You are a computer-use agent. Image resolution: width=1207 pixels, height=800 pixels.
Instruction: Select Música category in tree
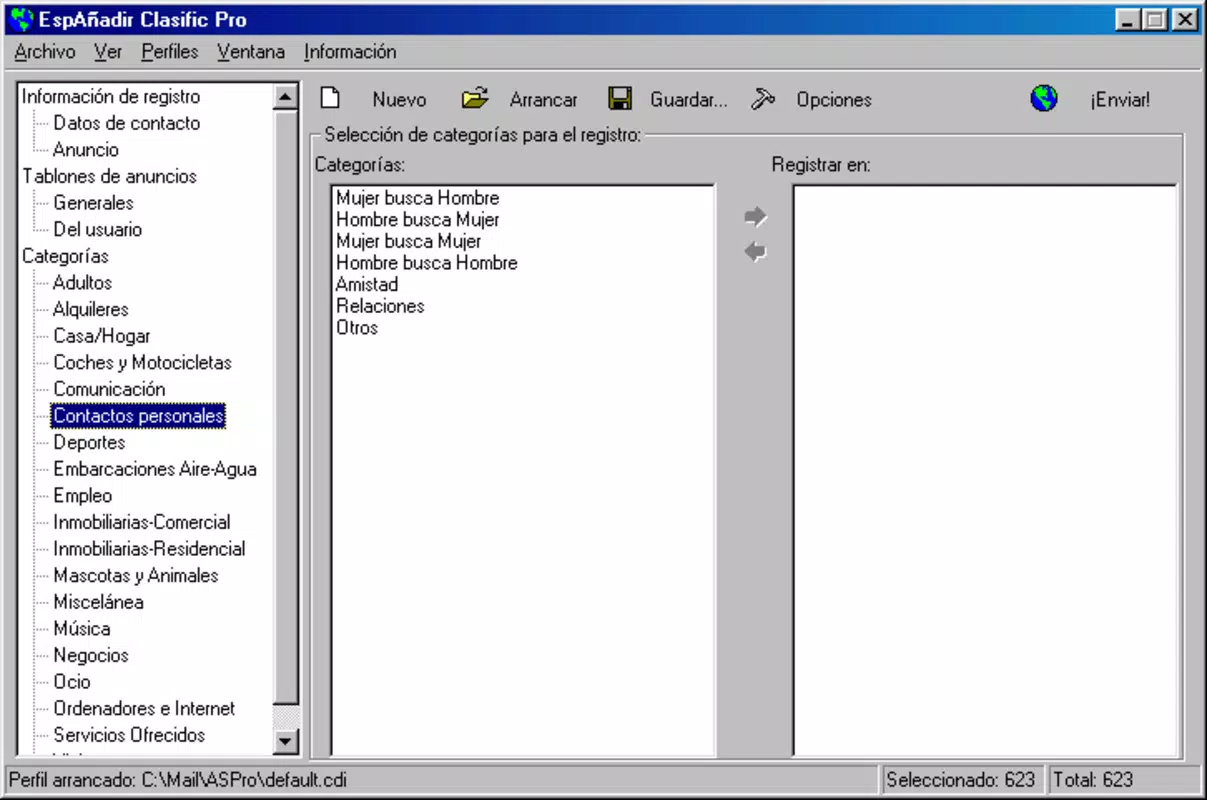(x=82, y=628)
